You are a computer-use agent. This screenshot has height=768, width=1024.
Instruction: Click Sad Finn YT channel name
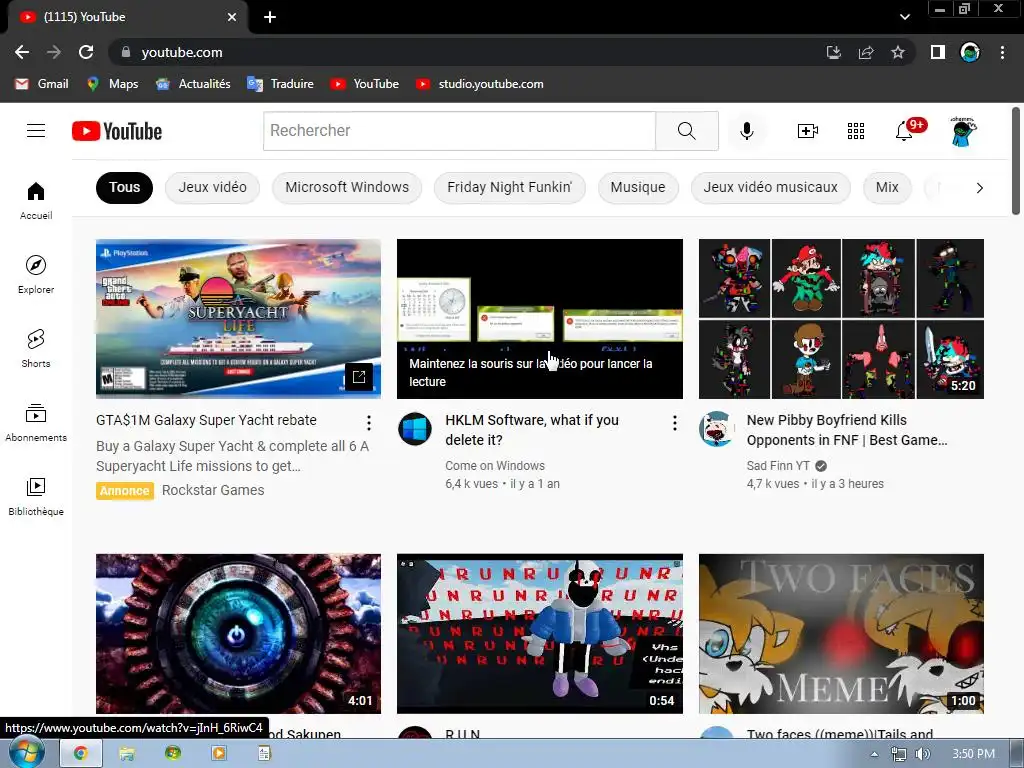click(778, 466)
